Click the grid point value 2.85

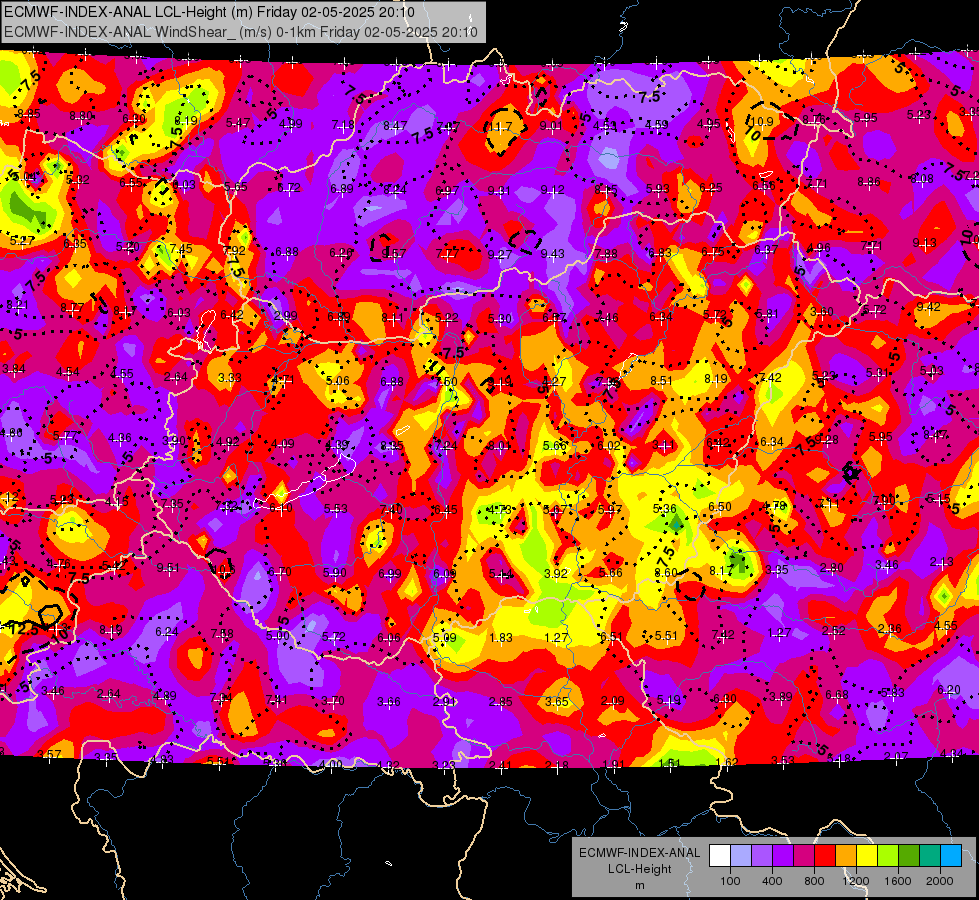[x=501, y=702]
